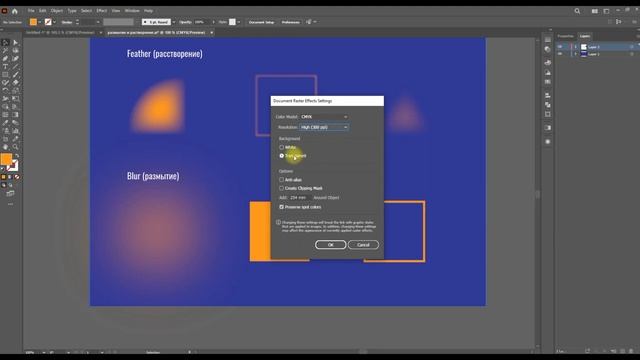Open the stroke color dropdown in control bar
The height and width of the screenshot is (360, 640).
54,22
